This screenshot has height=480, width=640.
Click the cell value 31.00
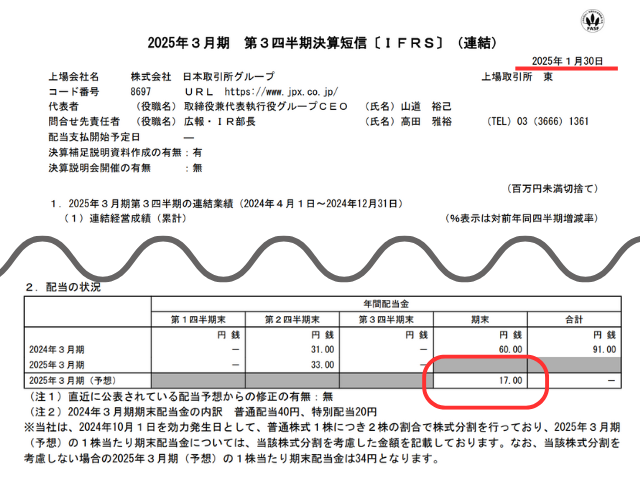click(x=322, y=350)
